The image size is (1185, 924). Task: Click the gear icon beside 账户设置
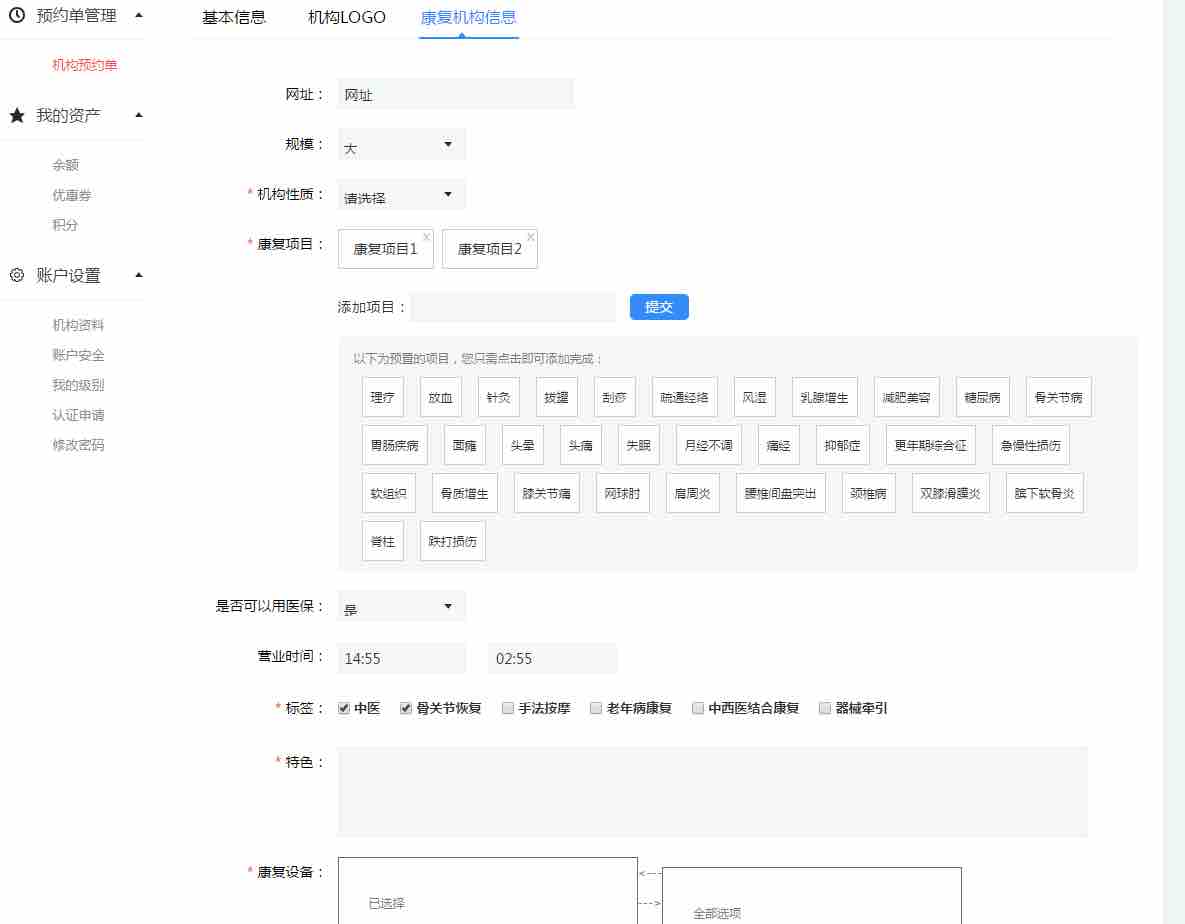click(x=16, y=275)
